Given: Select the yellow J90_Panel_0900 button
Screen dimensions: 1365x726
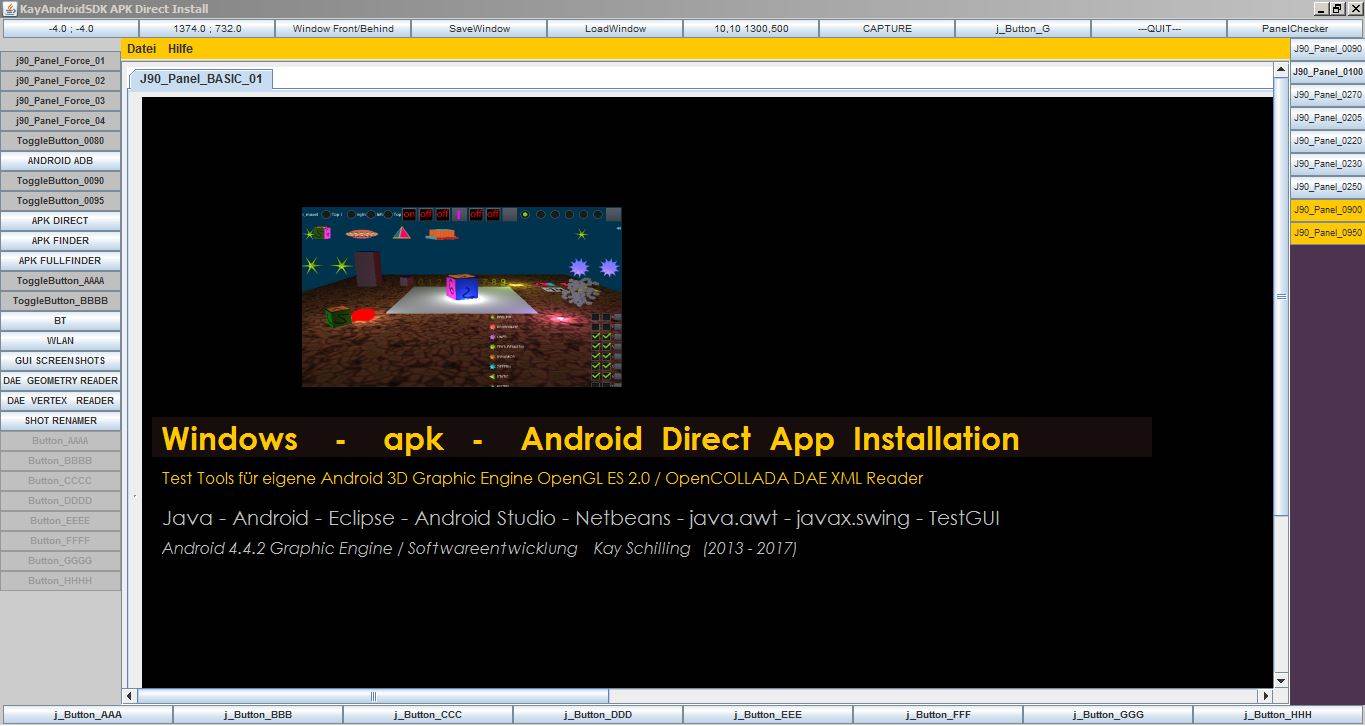Looking at the screenshot, I should click(1327, 210).
